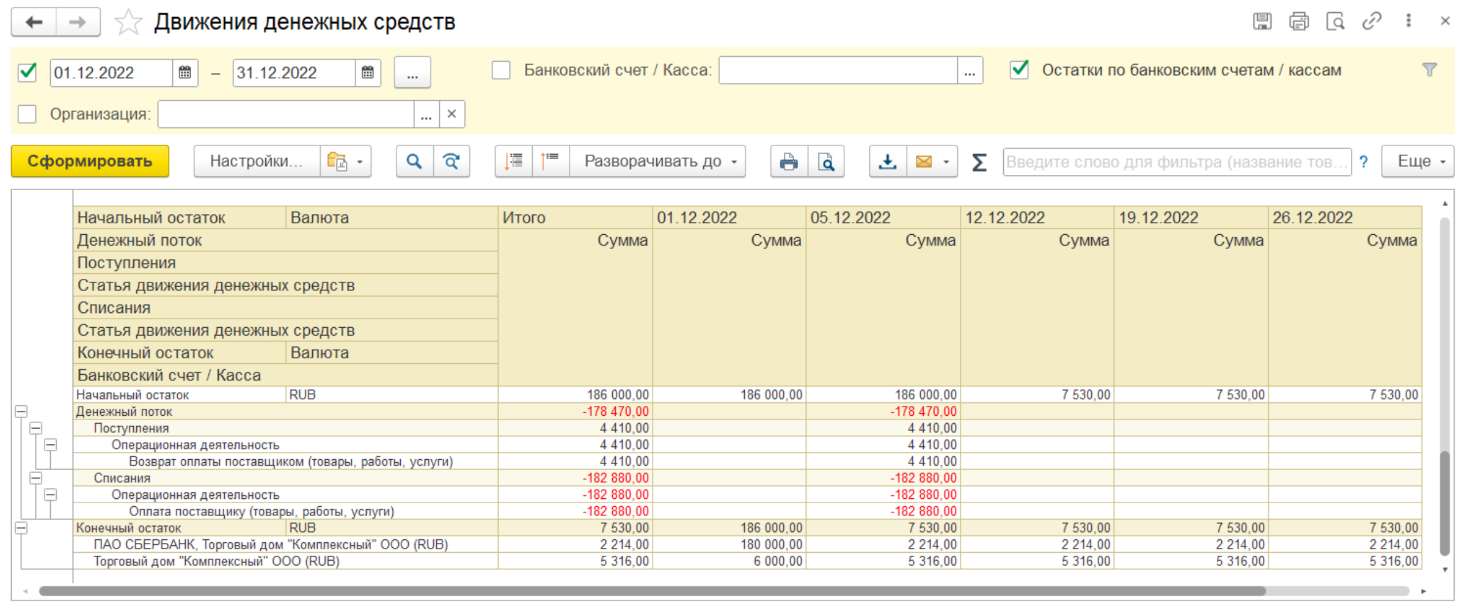1473x612 pixels.
Task: Click the filter funnel icon
Action: [1429, 70]
